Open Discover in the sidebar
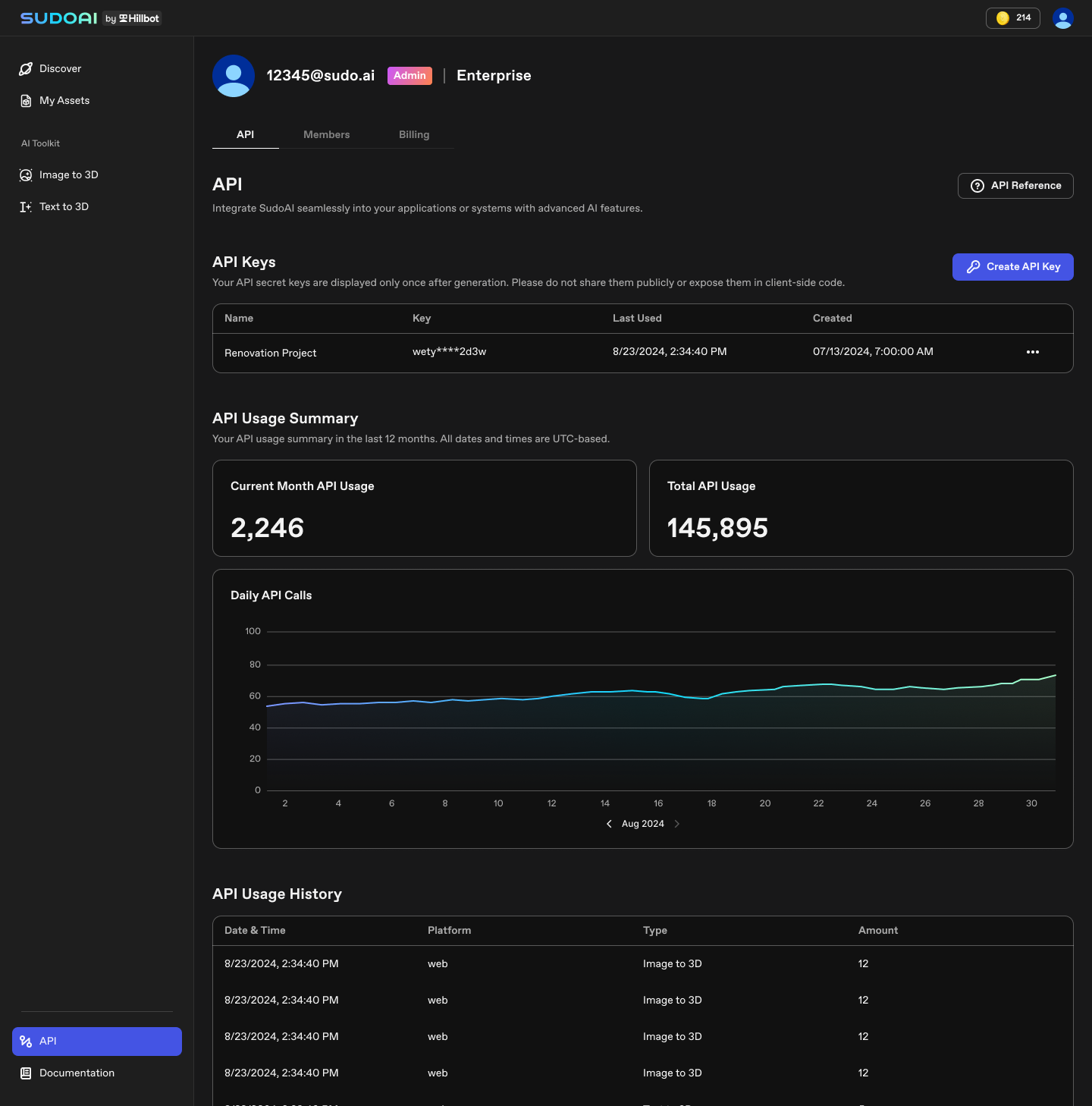 pyautogui.click(x=97, y=69)
